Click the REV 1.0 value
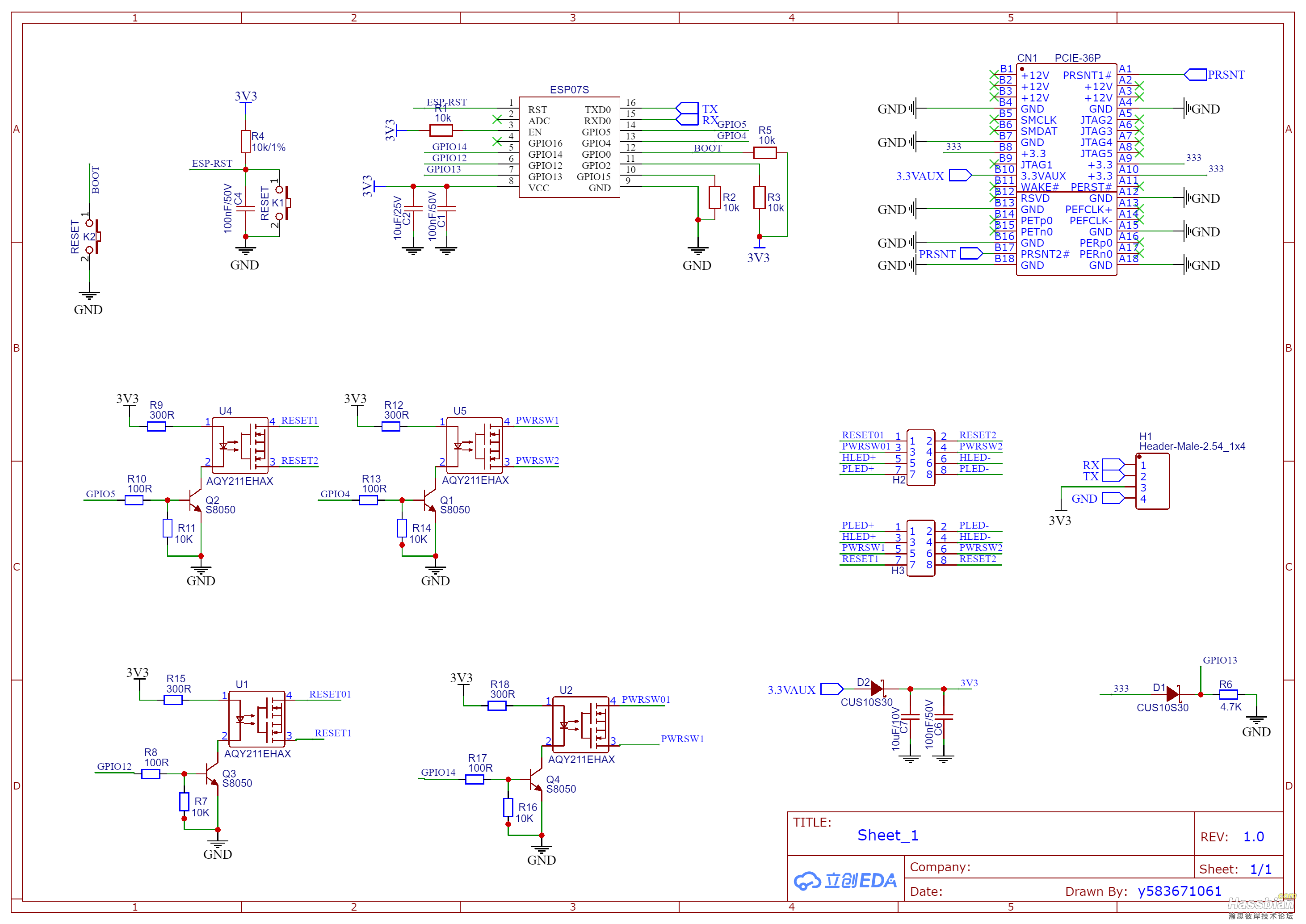1306x924 pixels. click(x=1253, y=837)
